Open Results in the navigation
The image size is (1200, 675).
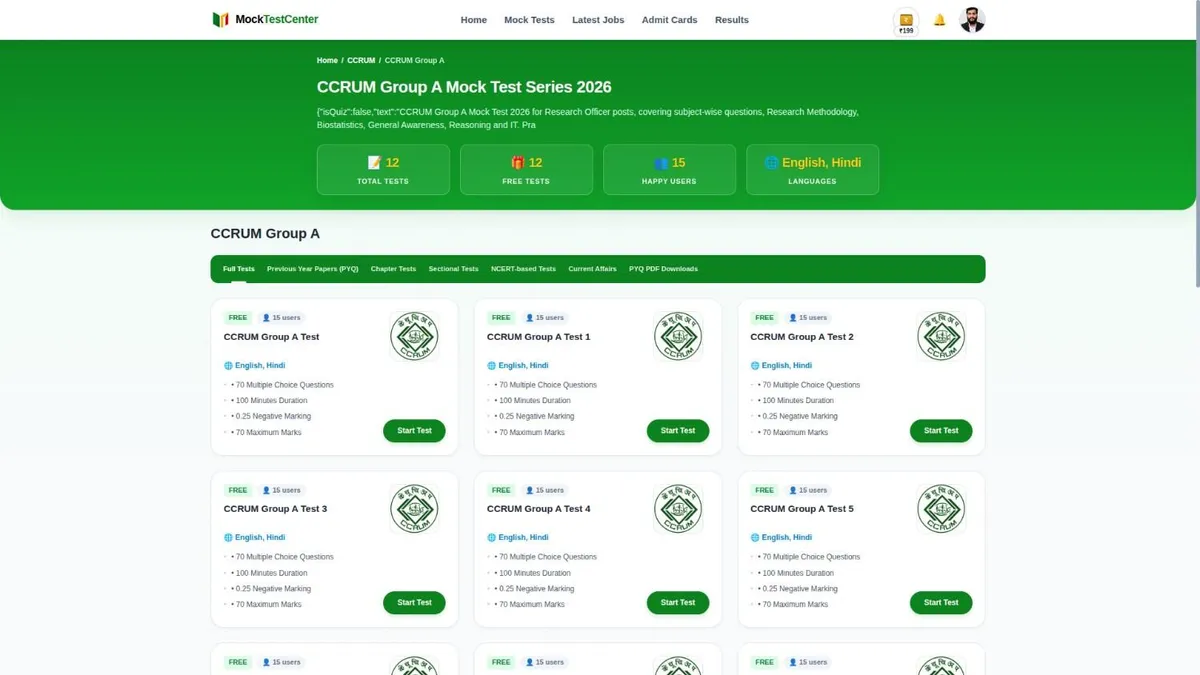pyautogui.click(x=732, y=20)
